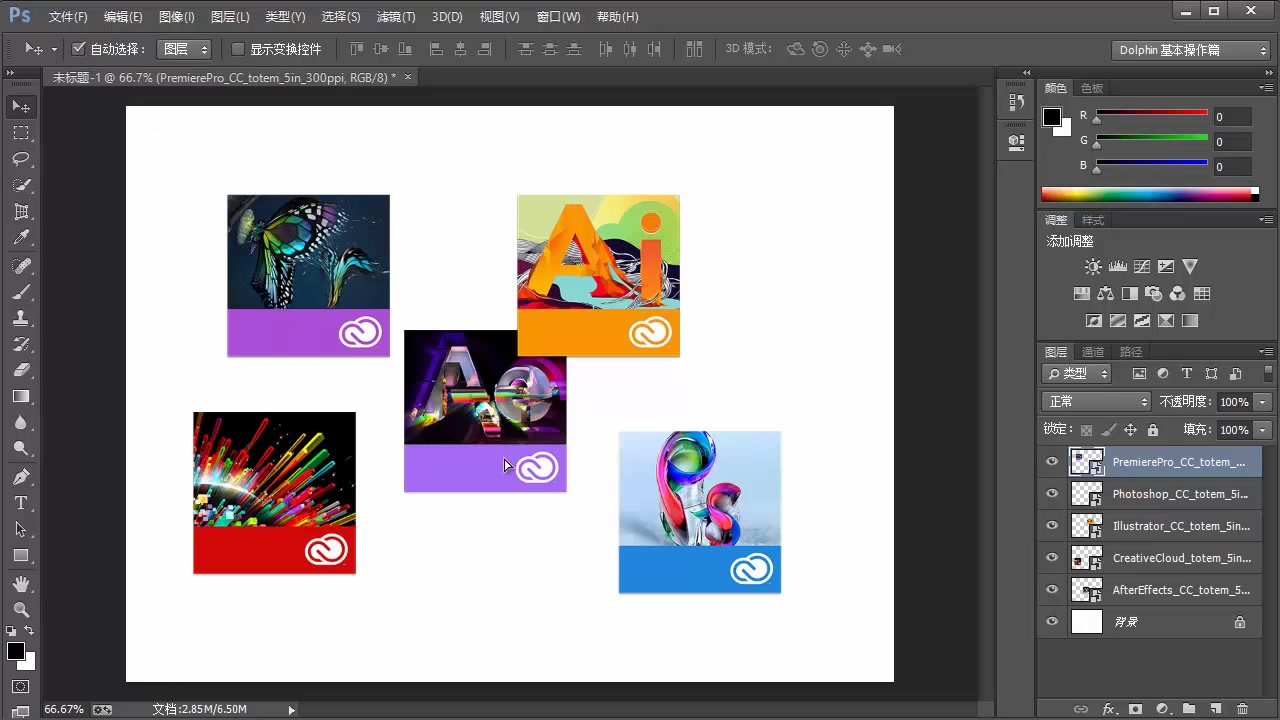Image resolution: width=1280 pixels, height=720 pixels.
Task: Open the 填充 slider arrow
Action: point(1263,430)
